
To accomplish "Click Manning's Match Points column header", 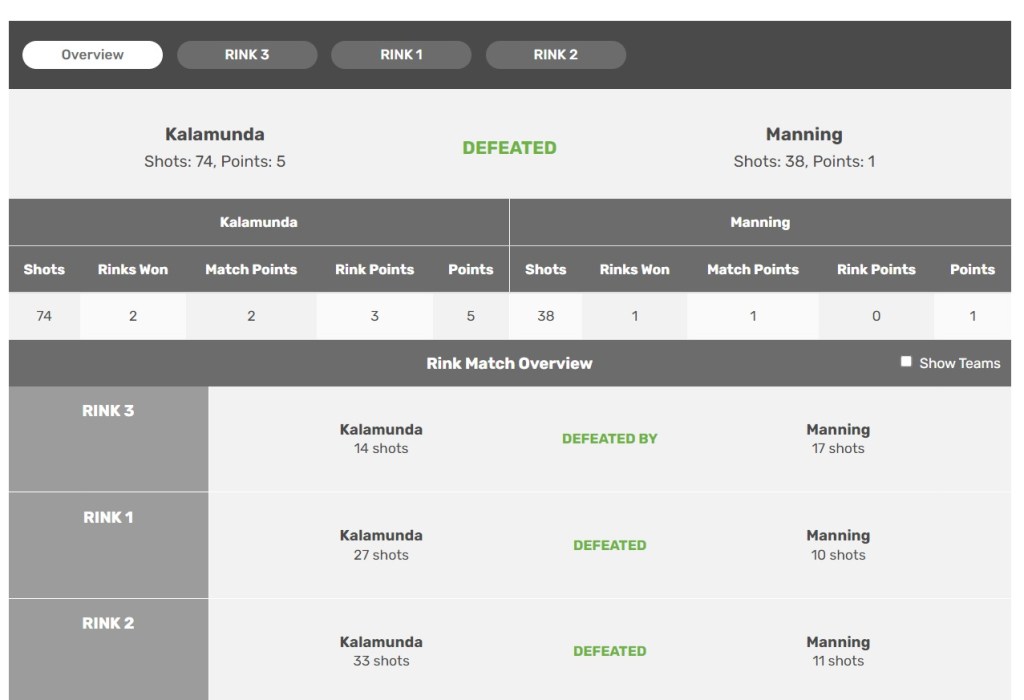I will pos(753,269).
